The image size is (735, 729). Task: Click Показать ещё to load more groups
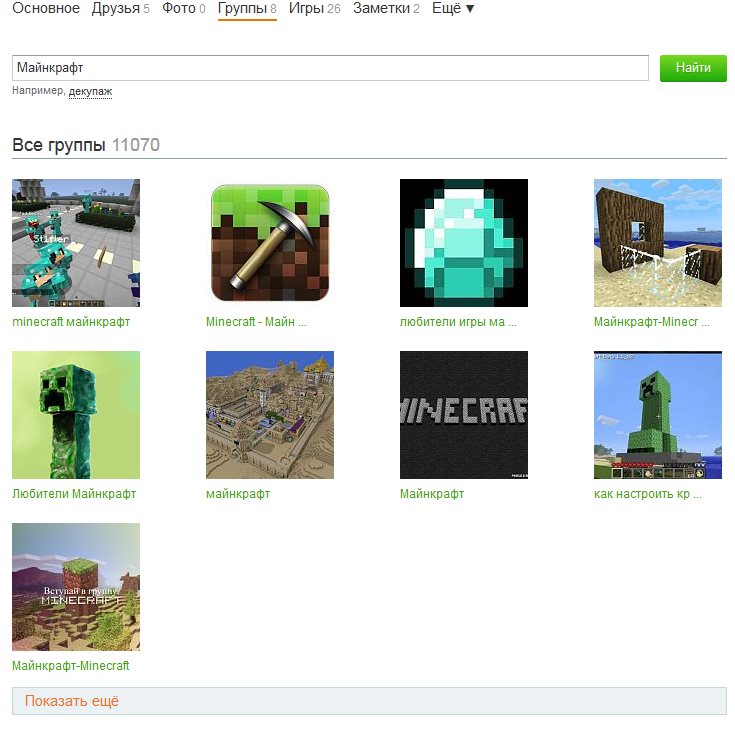coord(369,701)
